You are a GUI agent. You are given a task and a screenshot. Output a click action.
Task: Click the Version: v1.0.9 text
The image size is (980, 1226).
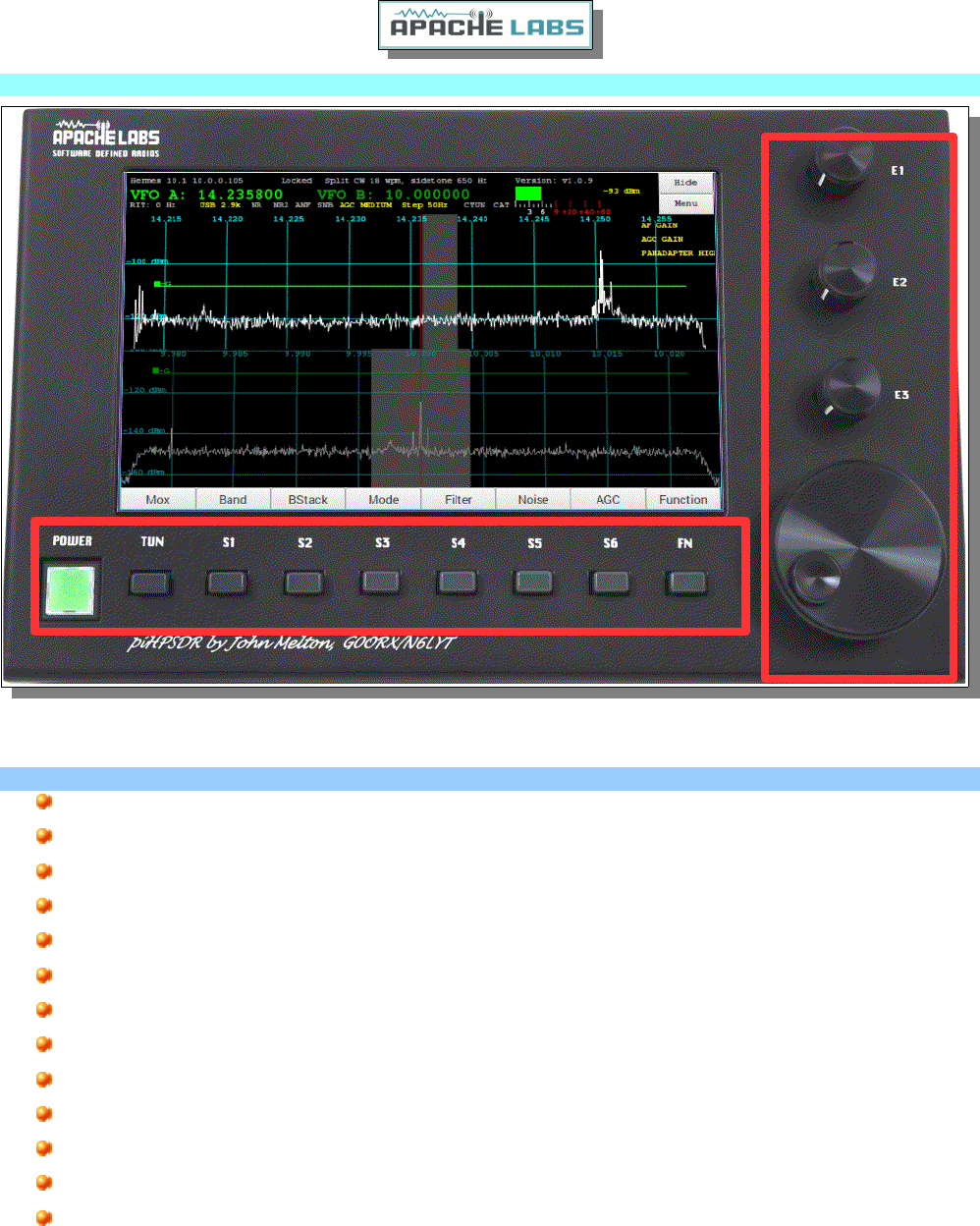(x=554, y=181)
